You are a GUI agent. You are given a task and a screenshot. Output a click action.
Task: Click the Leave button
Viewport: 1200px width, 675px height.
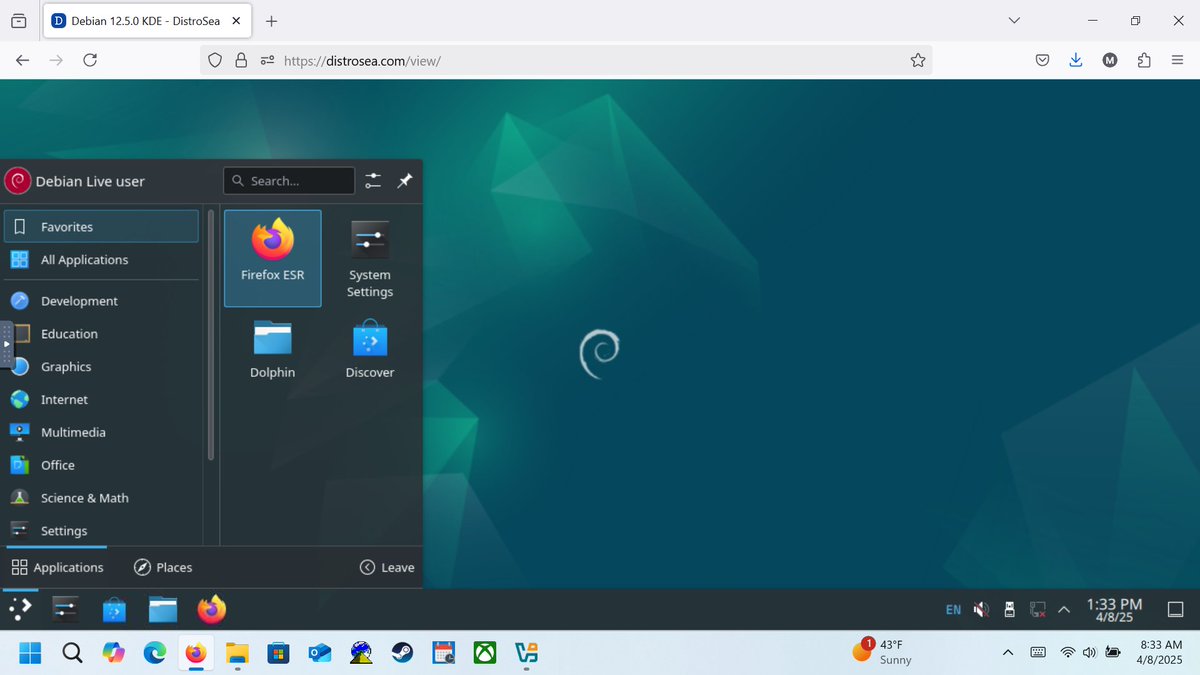[x=387, y=567]
